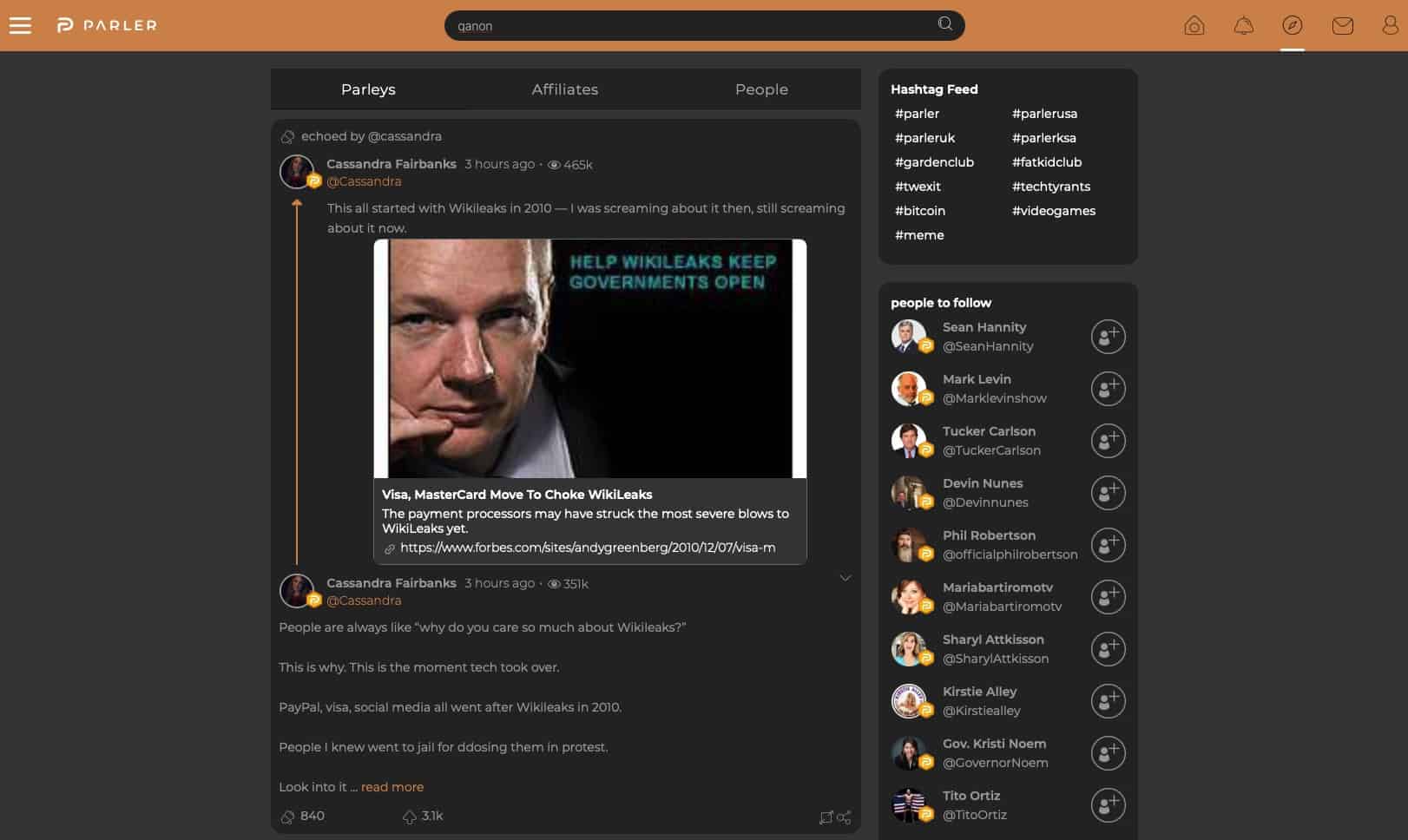Viewport: 1408px width, 840px height.
Task: Click Mark Levin's avatar
Action: (x=909, y=389)
